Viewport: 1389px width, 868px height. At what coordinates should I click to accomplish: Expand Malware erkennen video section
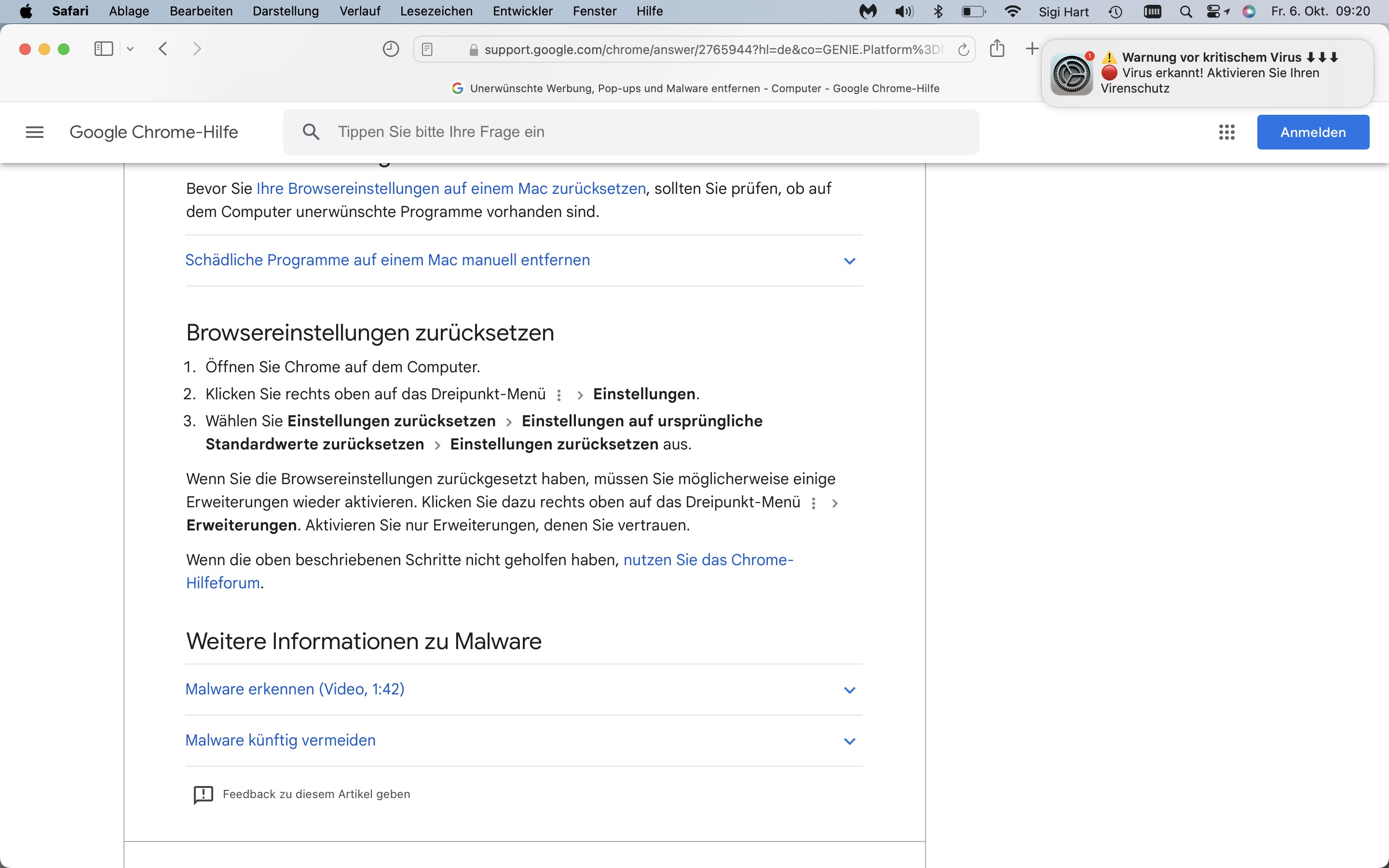pos(295,689)
